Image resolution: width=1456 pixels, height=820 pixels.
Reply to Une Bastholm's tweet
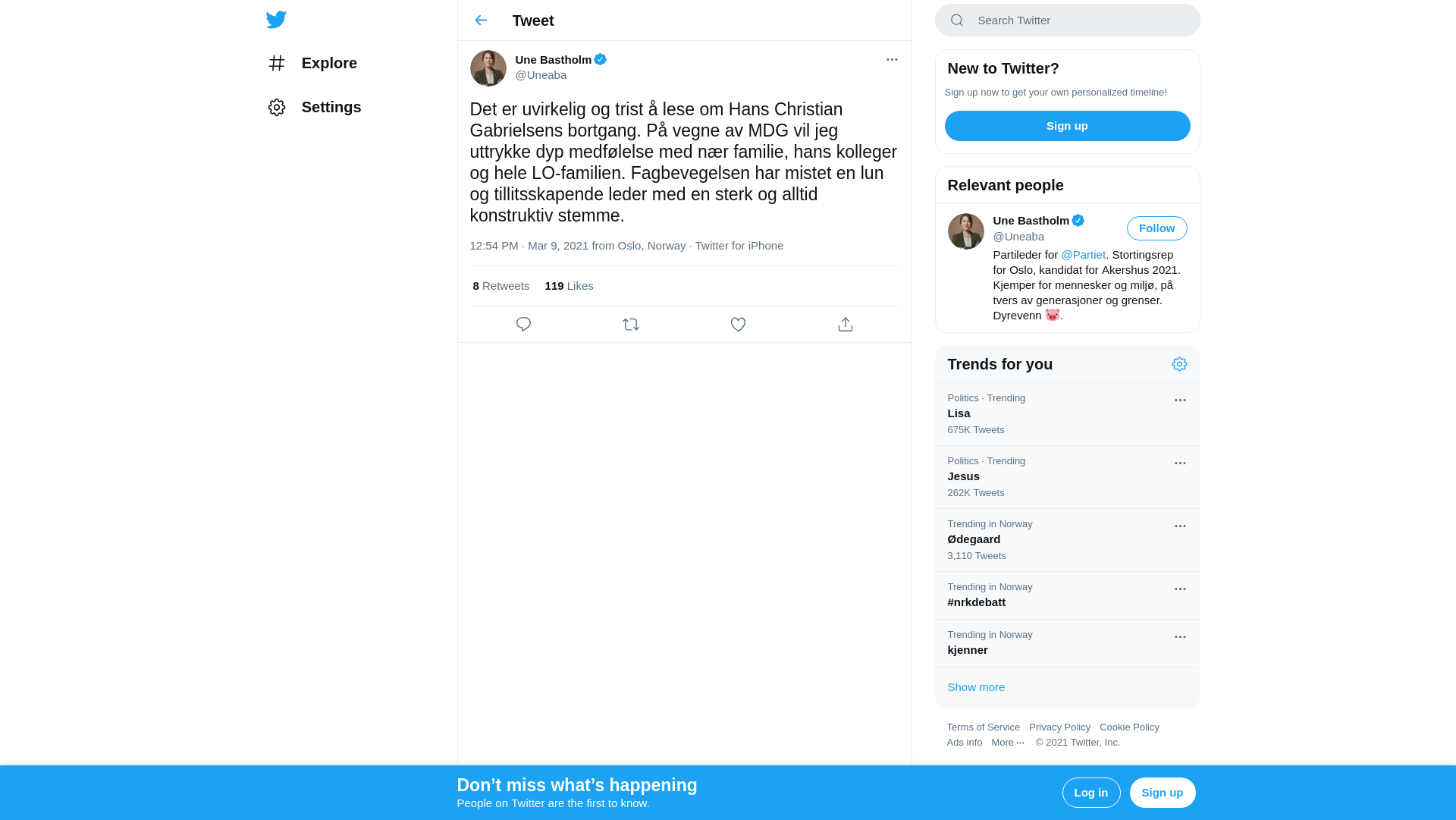[x=523, y=325]
